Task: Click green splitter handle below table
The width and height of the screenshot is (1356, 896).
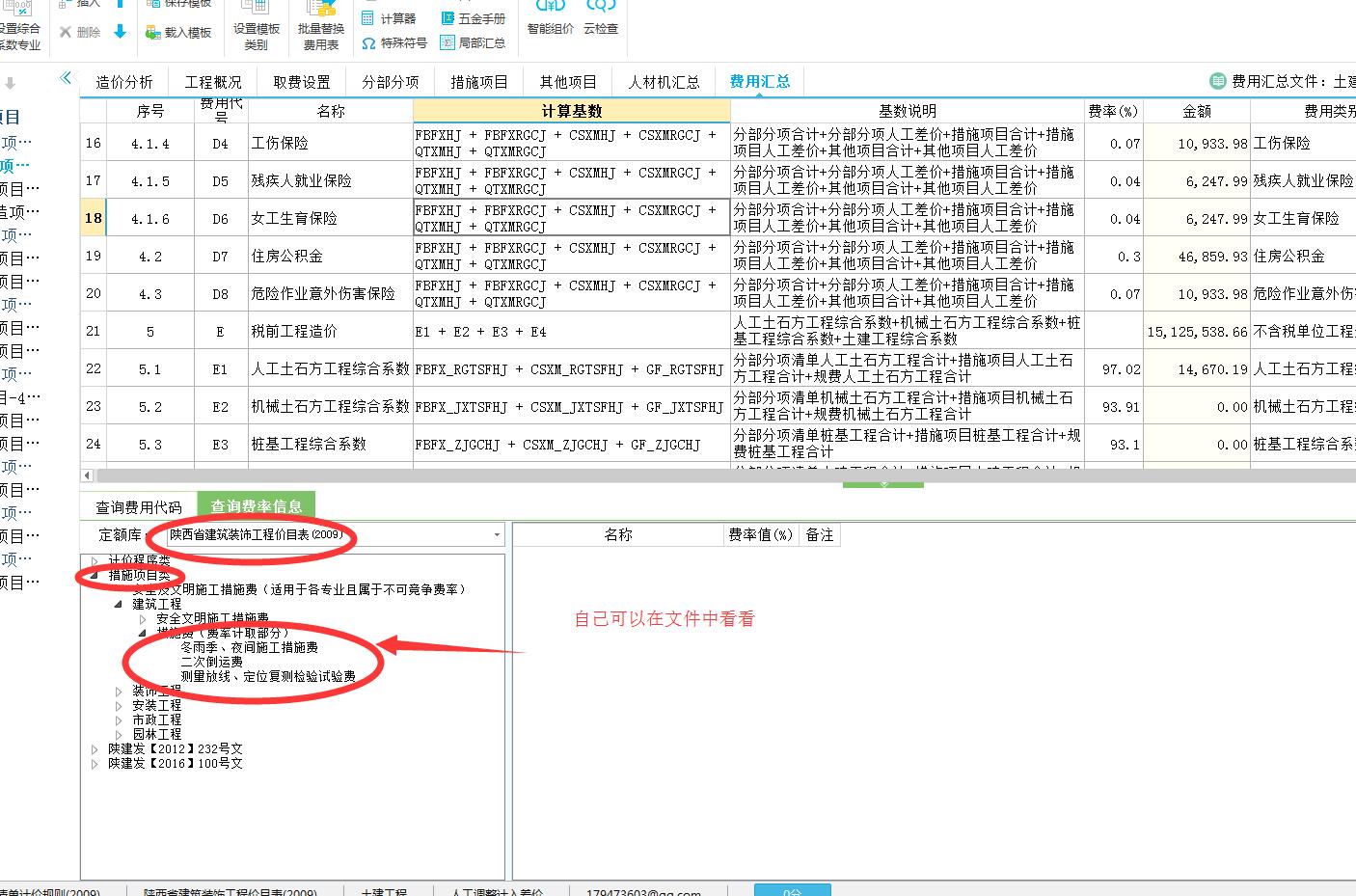Action: 883,484
